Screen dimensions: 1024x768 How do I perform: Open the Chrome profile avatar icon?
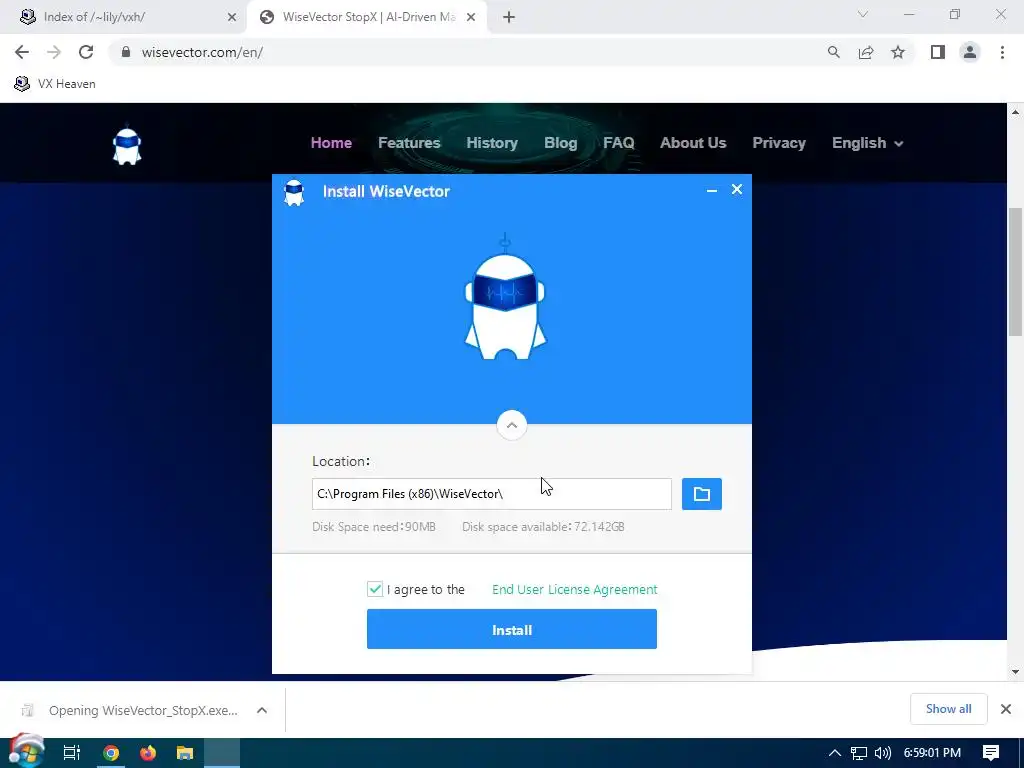click(970, 52)
